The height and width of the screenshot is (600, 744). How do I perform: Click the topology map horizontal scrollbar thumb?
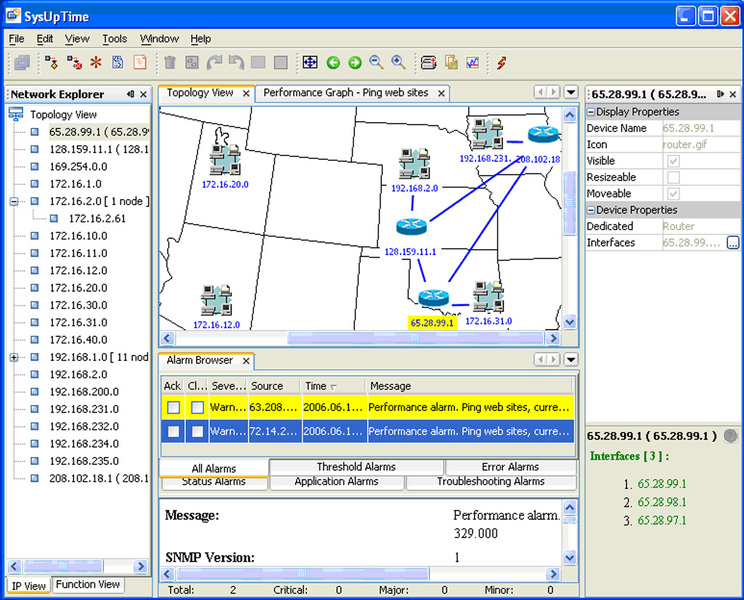(x=415, y=338)
